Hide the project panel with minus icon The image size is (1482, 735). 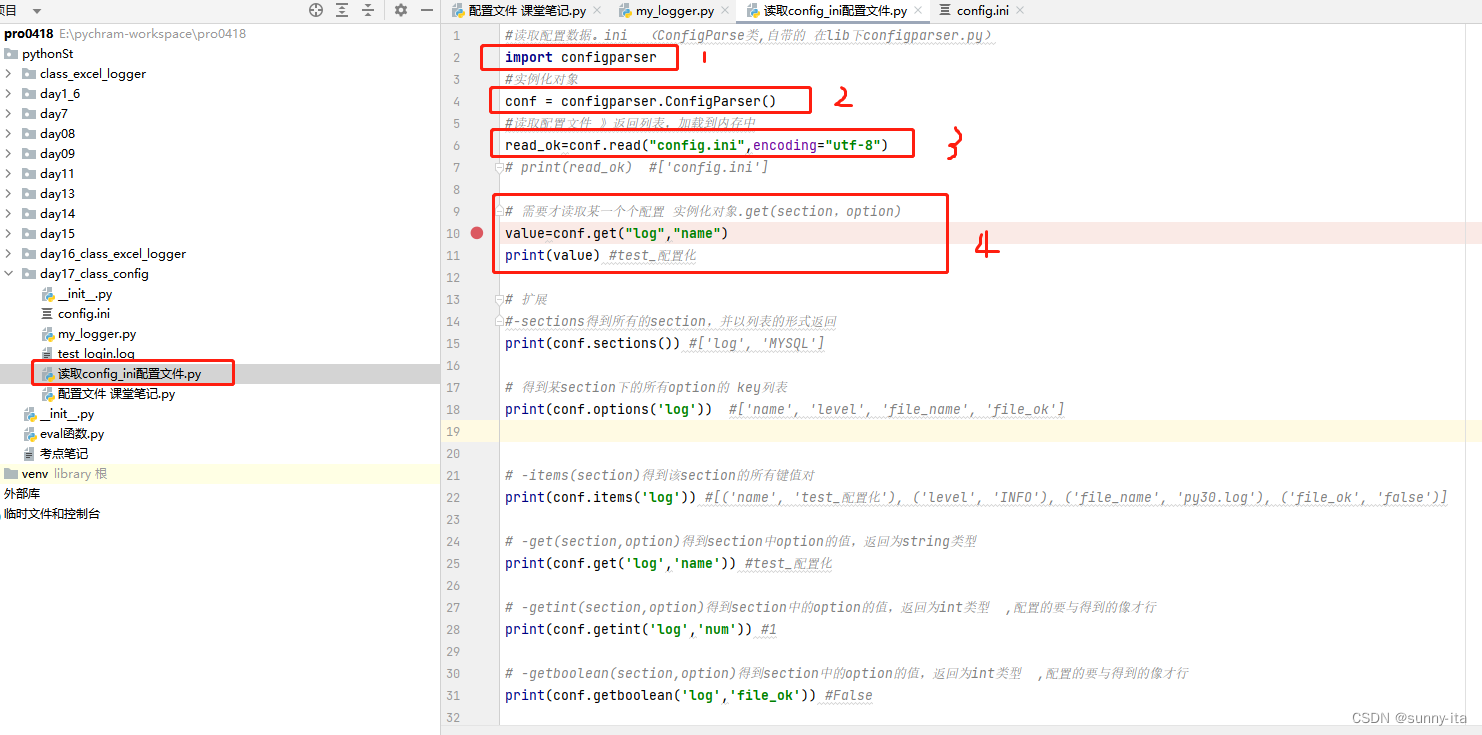click(427, 10)
